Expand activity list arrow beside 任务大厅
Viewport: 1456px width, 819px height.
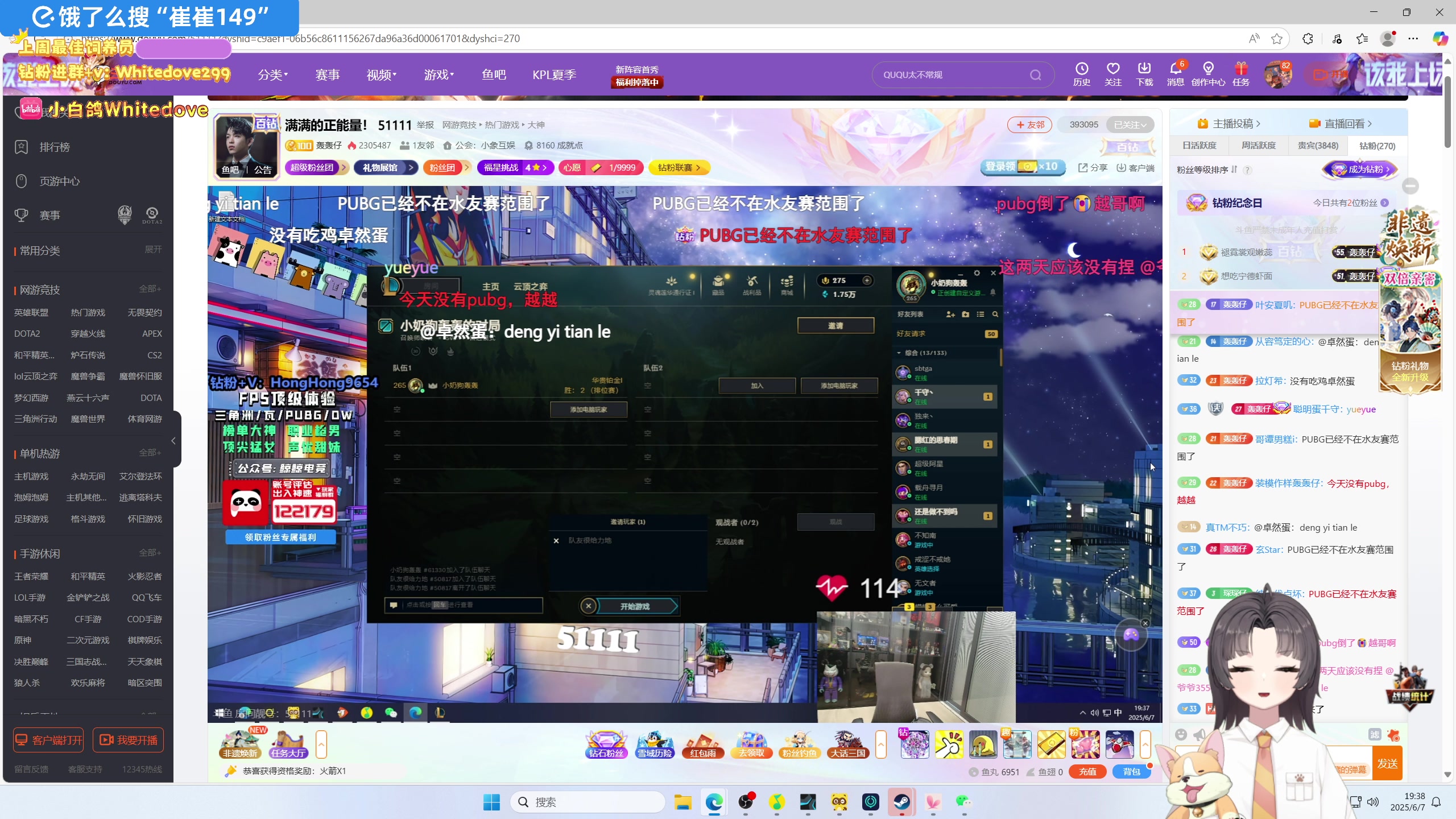321,744
